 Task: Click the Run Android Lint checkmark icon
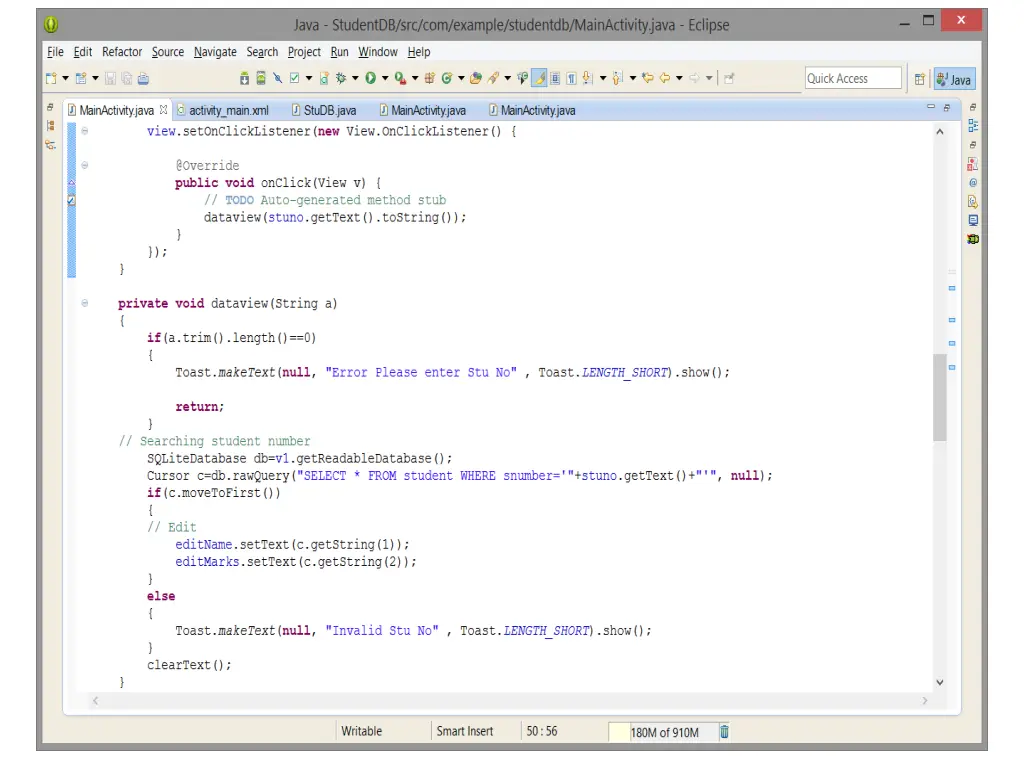click(295, 78)
